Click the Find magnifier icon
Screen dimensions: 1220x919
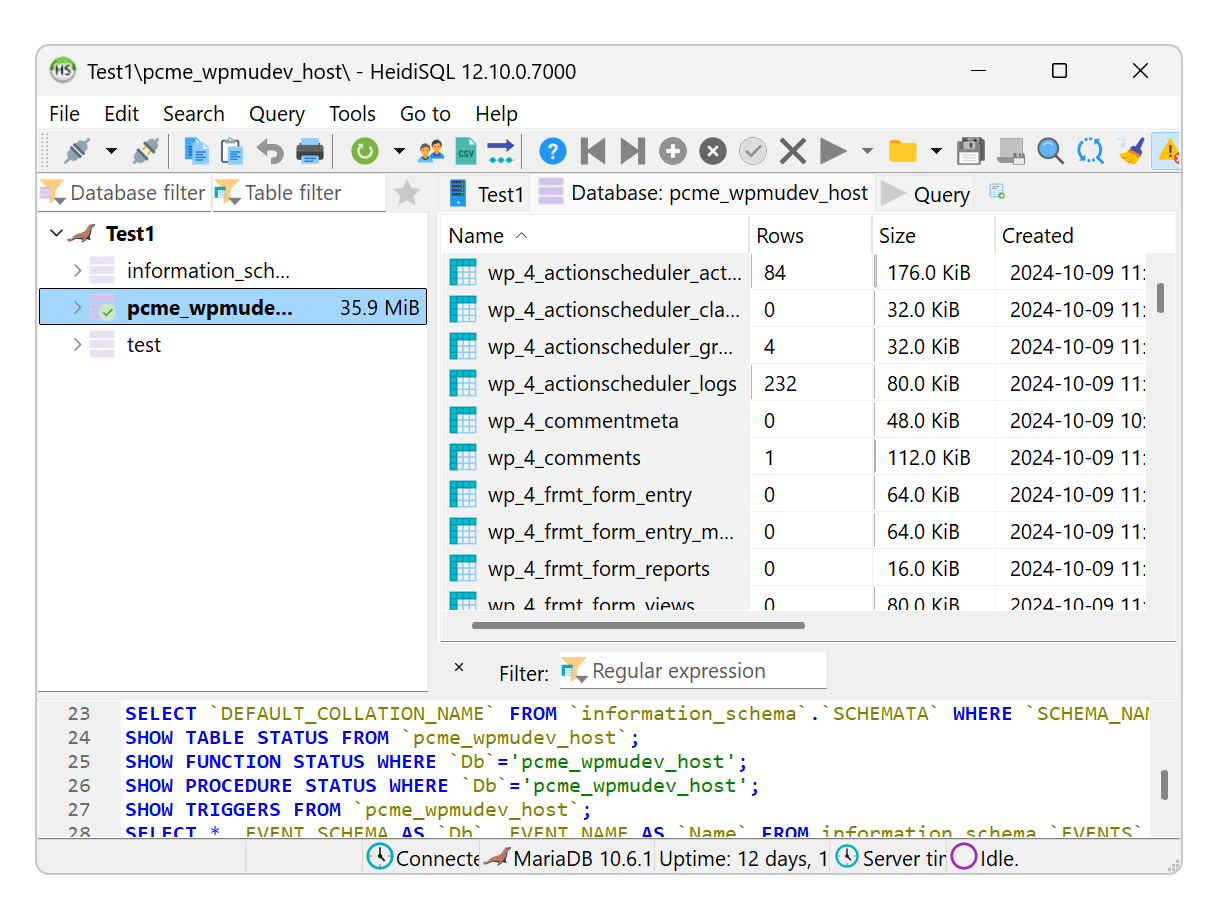click(x=1050, y=152)
